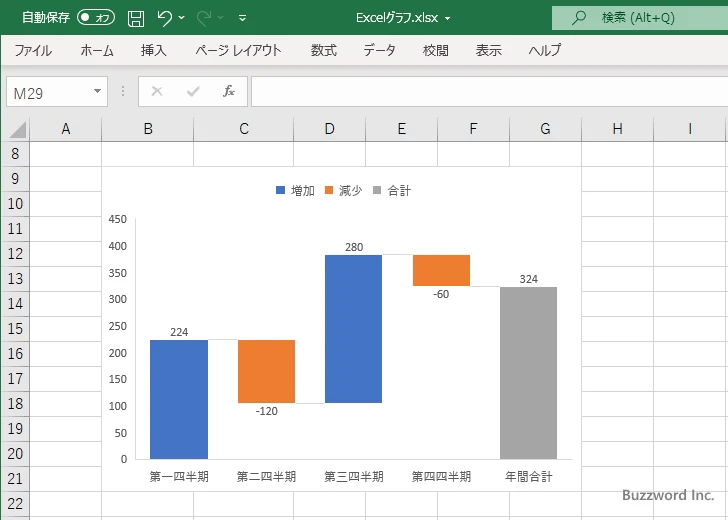Select column D header
Screen dimensions: 728x520
click(330, 129)
